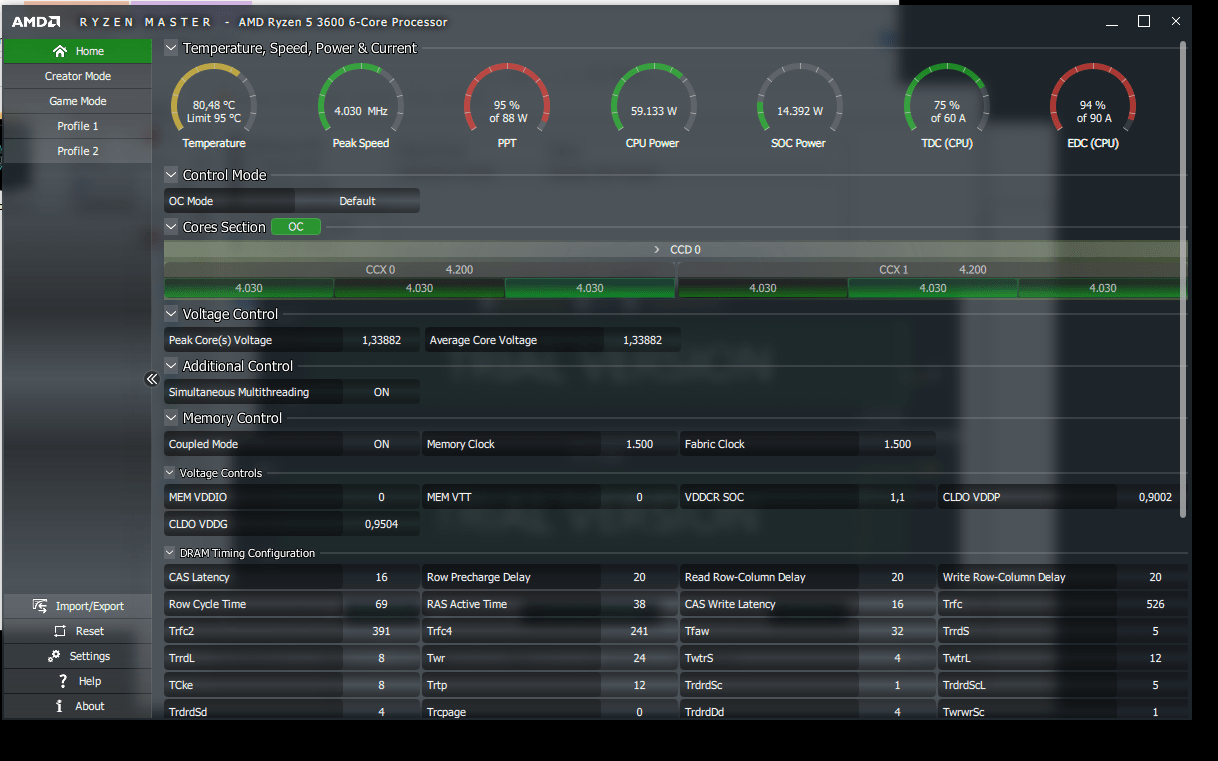Image resolution: width=1218 pixels, height=761 pixels.
Task: Click the MEM VTT value
Action: coord(639,497)
